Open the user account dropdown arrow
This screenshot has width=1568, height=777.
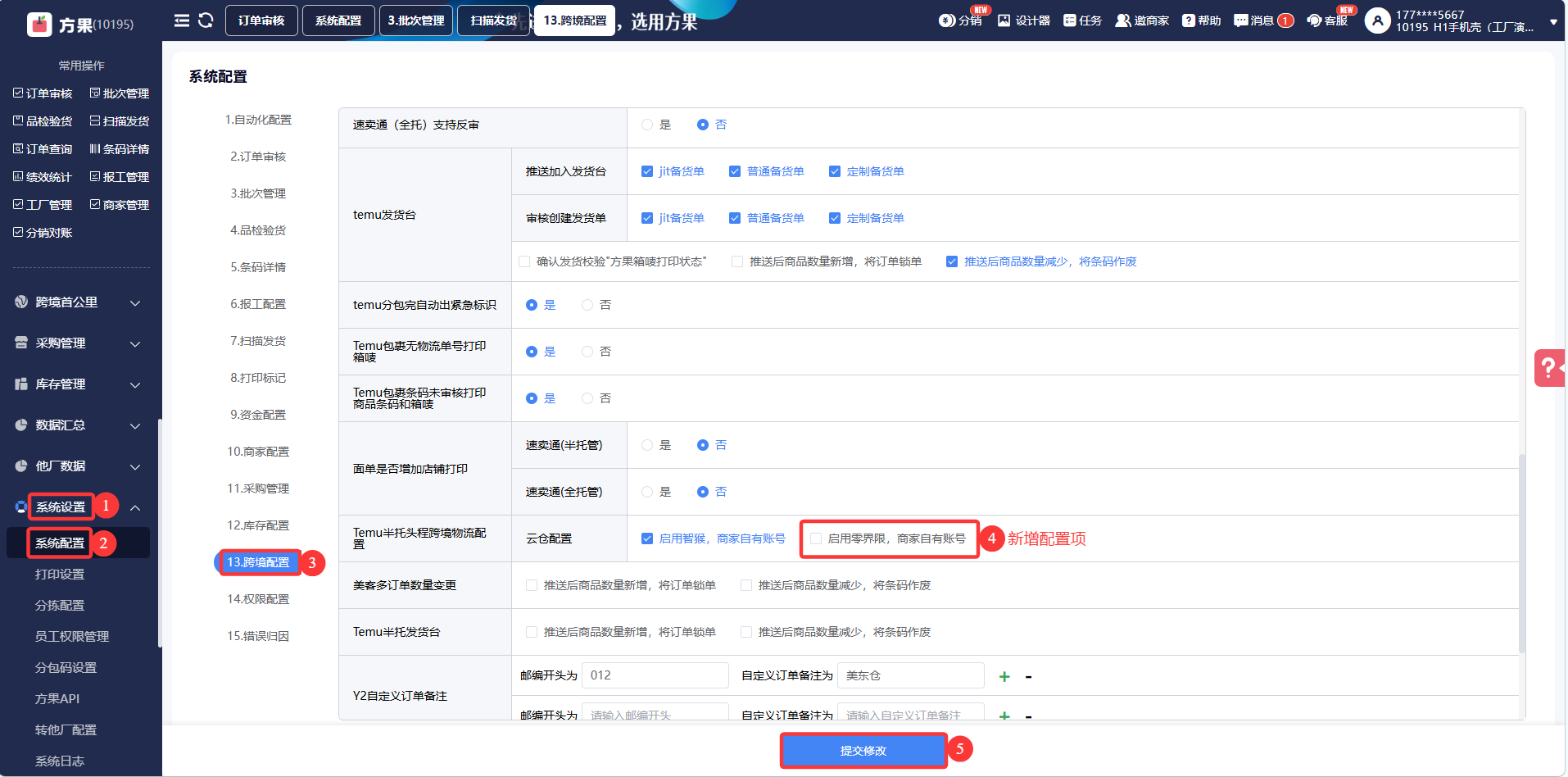[x=1553, y=22]
